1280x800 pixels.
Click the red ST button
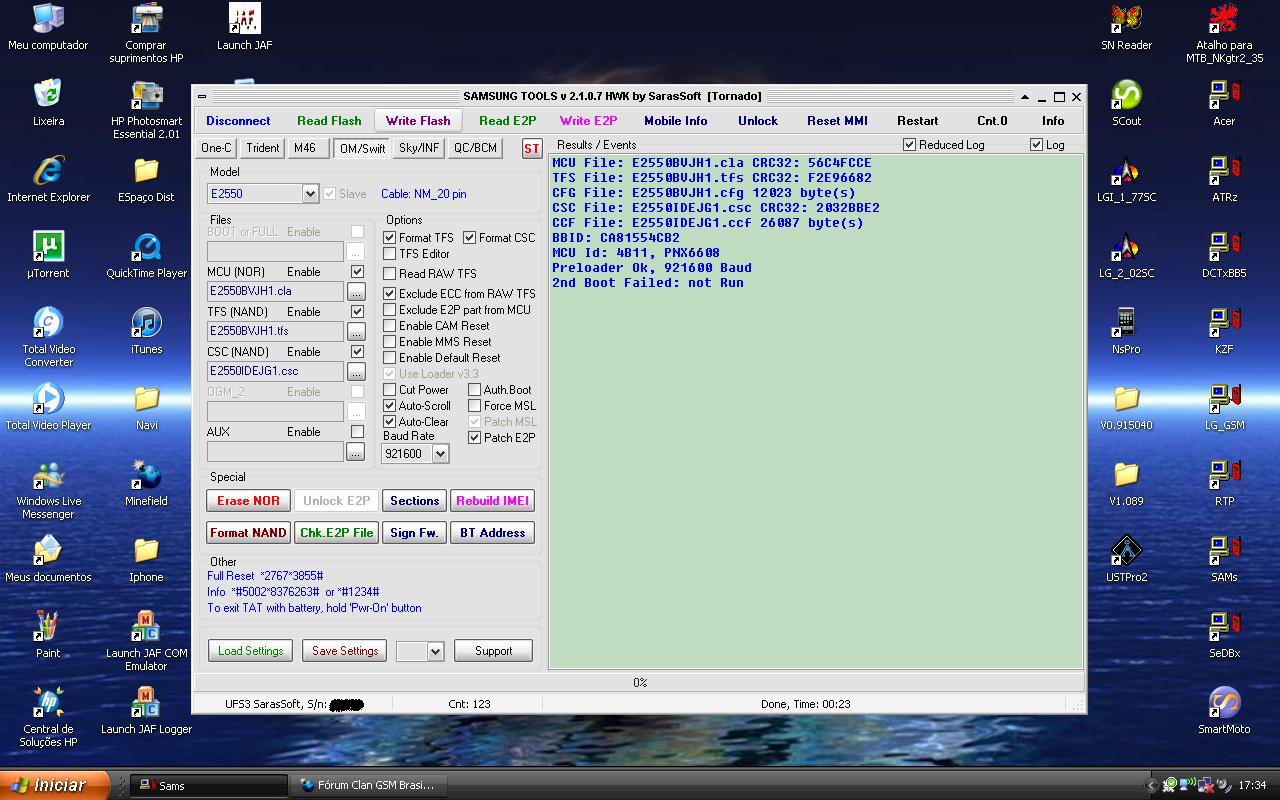click(x=532, y=149)
